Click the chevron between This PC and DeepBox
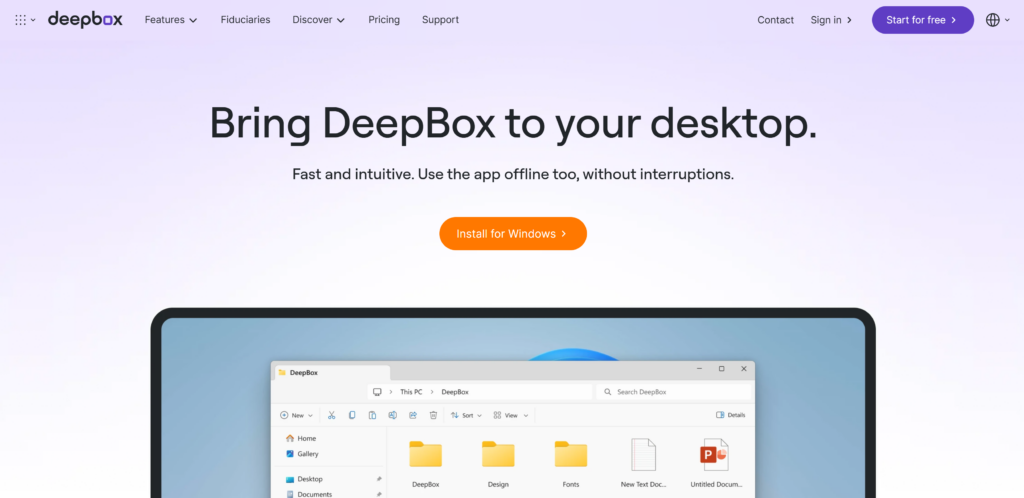The image size is (1024, 498). [x=432, y=392]
